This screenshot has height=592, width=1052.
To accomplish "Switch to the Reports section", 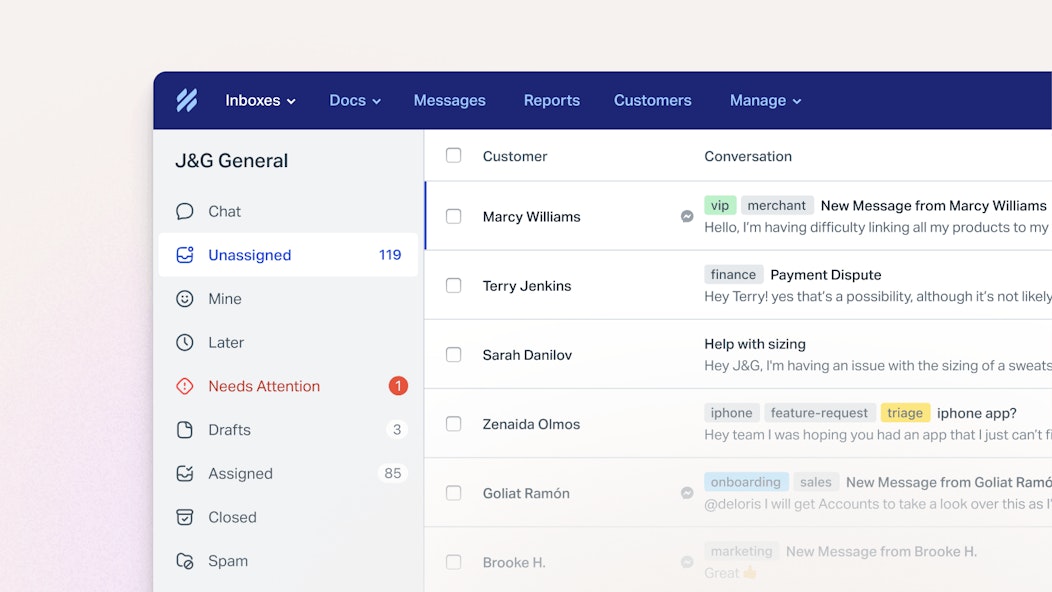I will click(x=551, y=100).
